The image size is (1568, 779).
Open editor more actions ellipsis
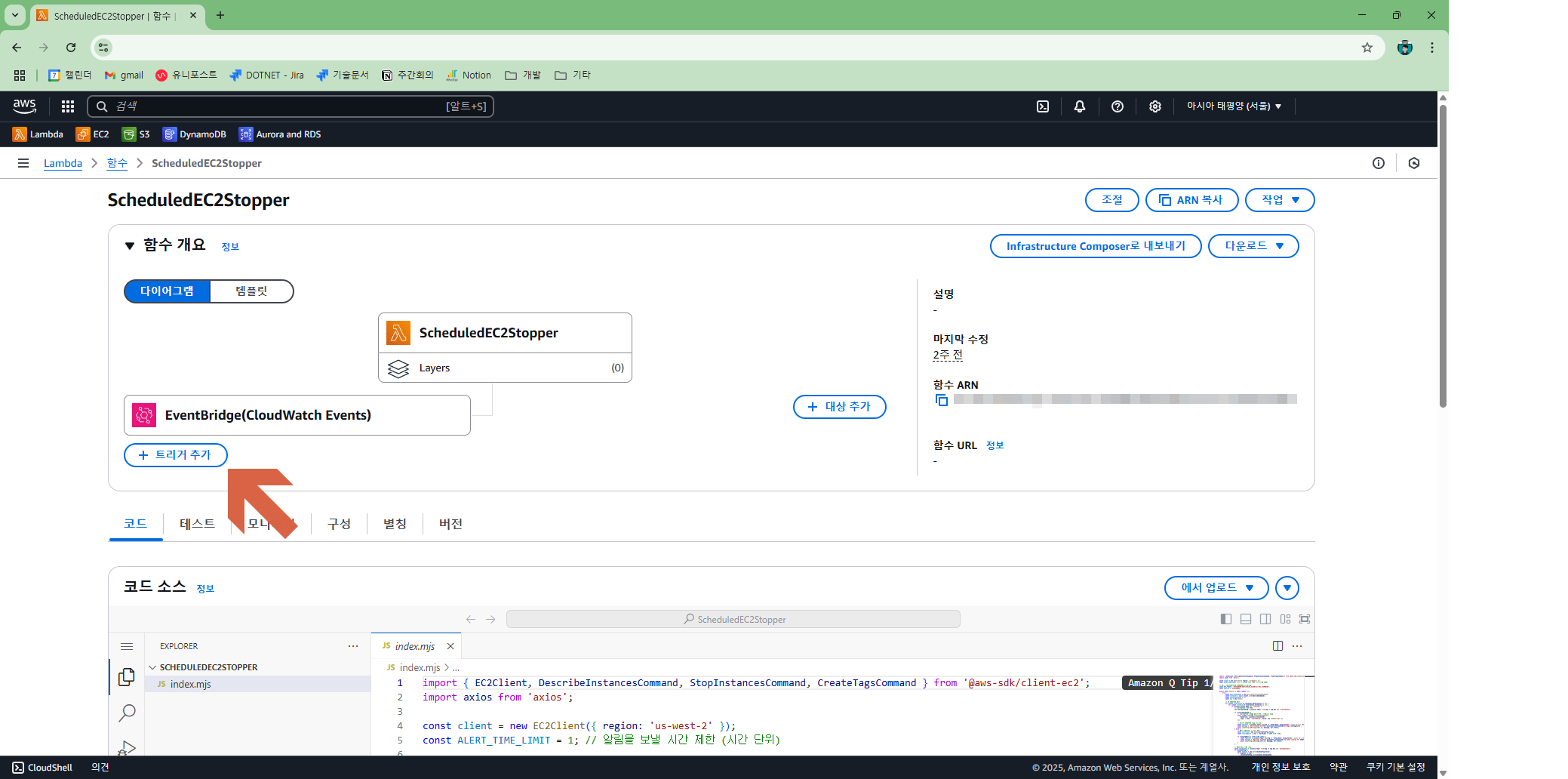1297,646
